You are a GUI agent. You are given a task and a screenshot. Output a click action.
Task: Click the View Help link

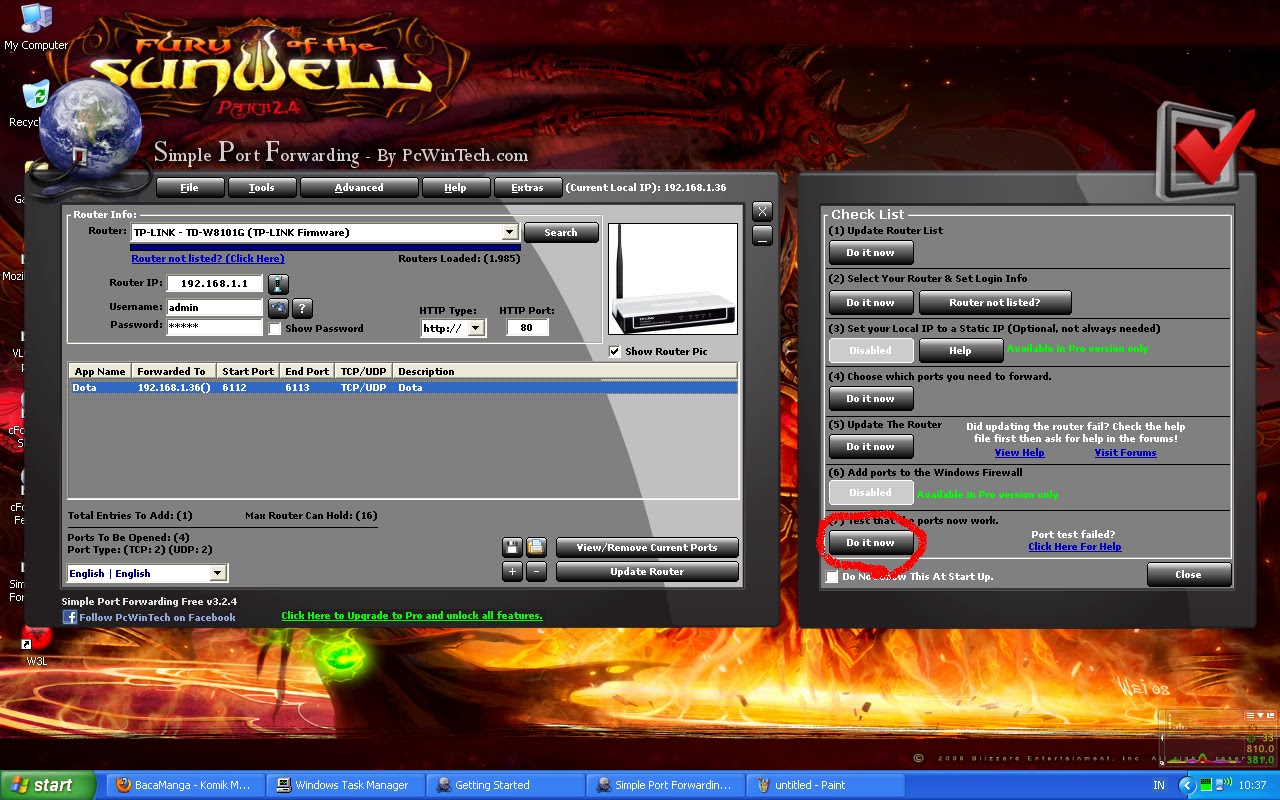(x=1019, y=452)
